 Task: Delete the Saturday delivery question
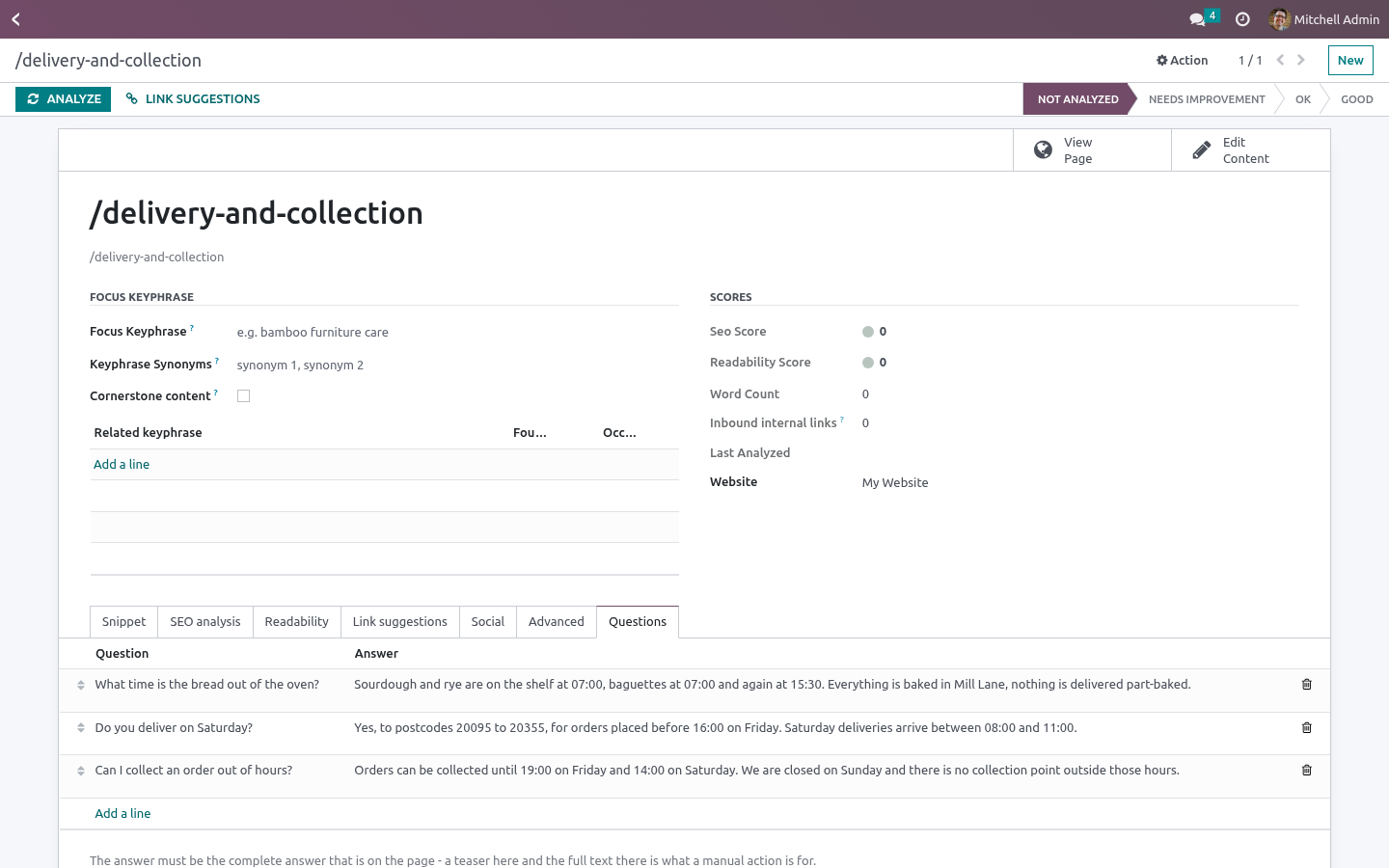[x=1307, y=727]
